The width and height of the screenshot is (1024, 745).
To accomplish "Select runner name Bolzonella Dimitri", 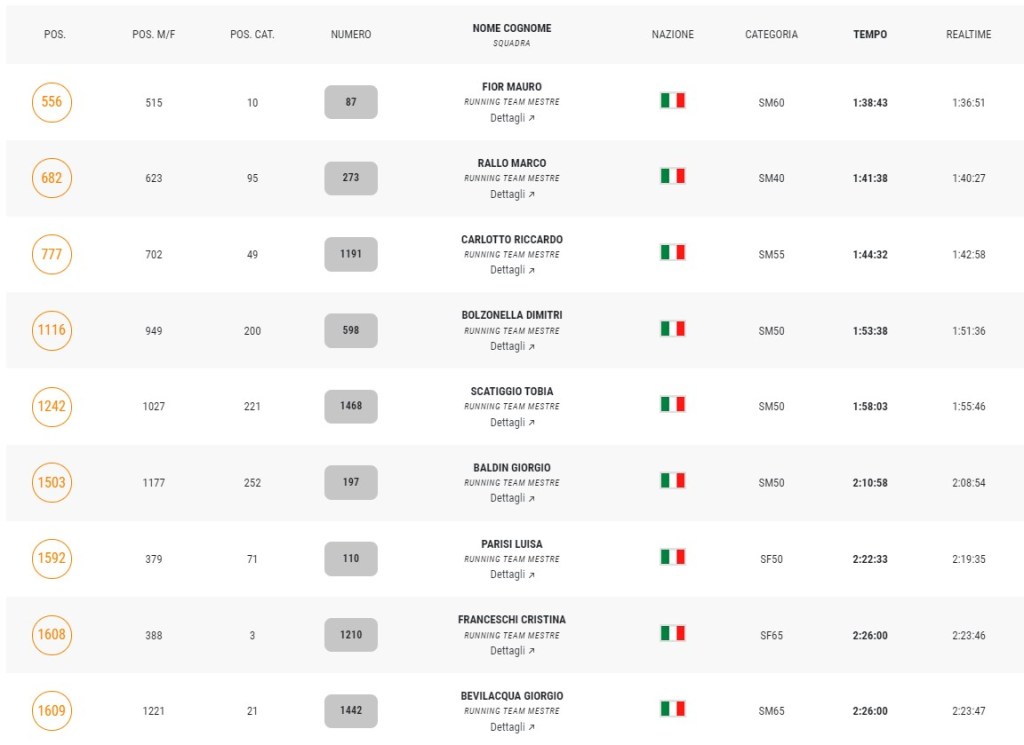I will pos(512,315).
